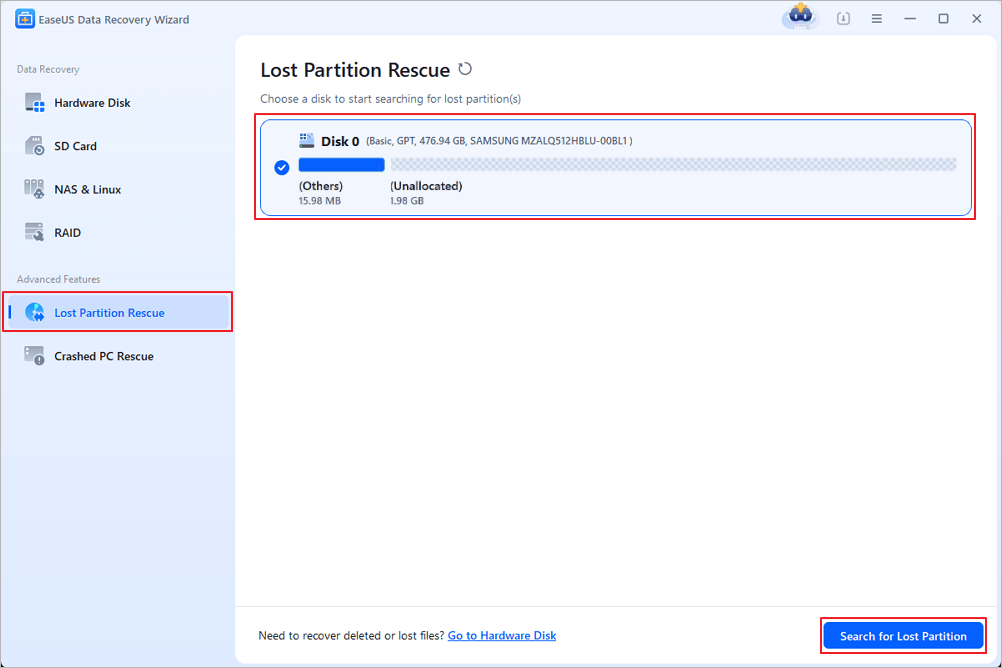The width and height of the screenshot is (1002, 668).
Task: Deselect Disk 0 by clicking its blue check
Action: click(x=281, y=167)
